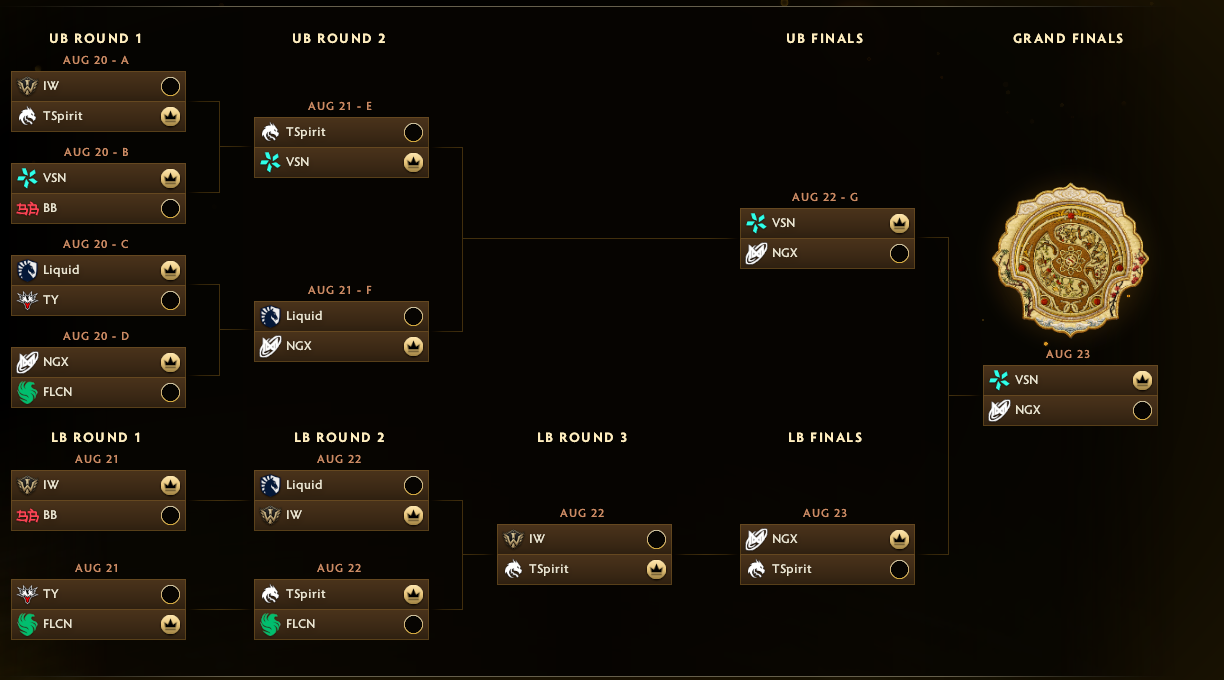Open the FLCN row in LB Round 1

[x=98, y=624]
